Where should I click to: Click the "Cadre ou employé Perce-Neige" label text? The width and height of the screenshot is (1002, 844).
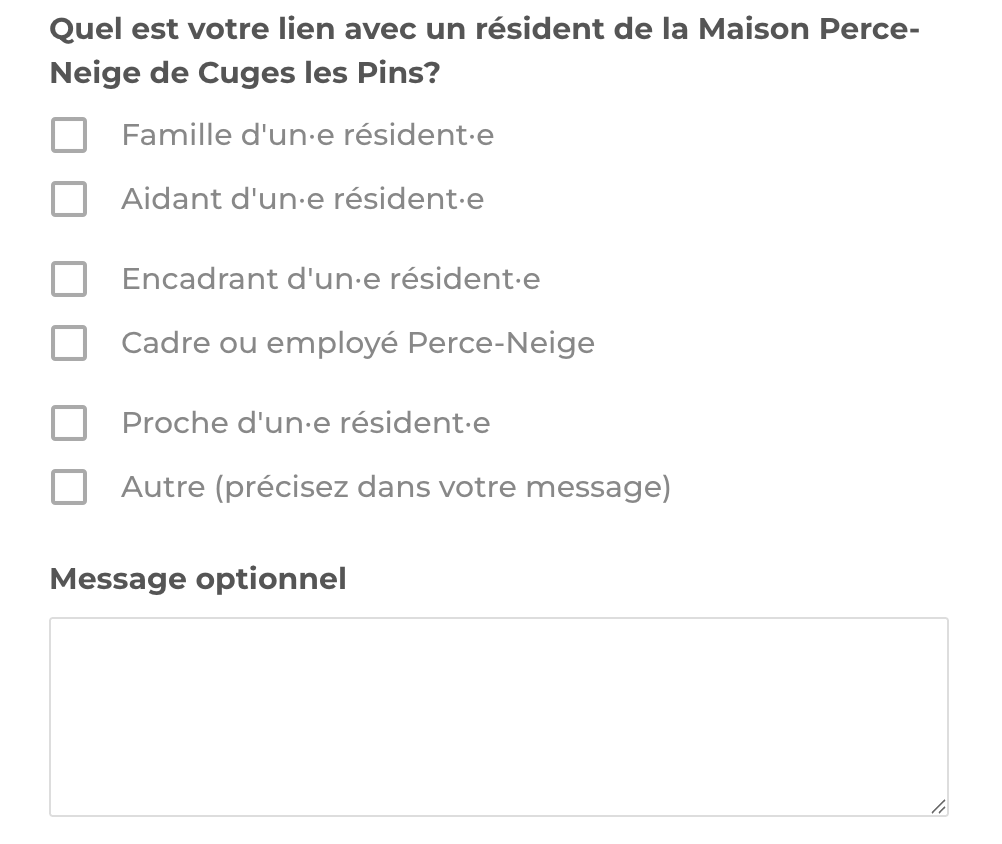[357, 343]
